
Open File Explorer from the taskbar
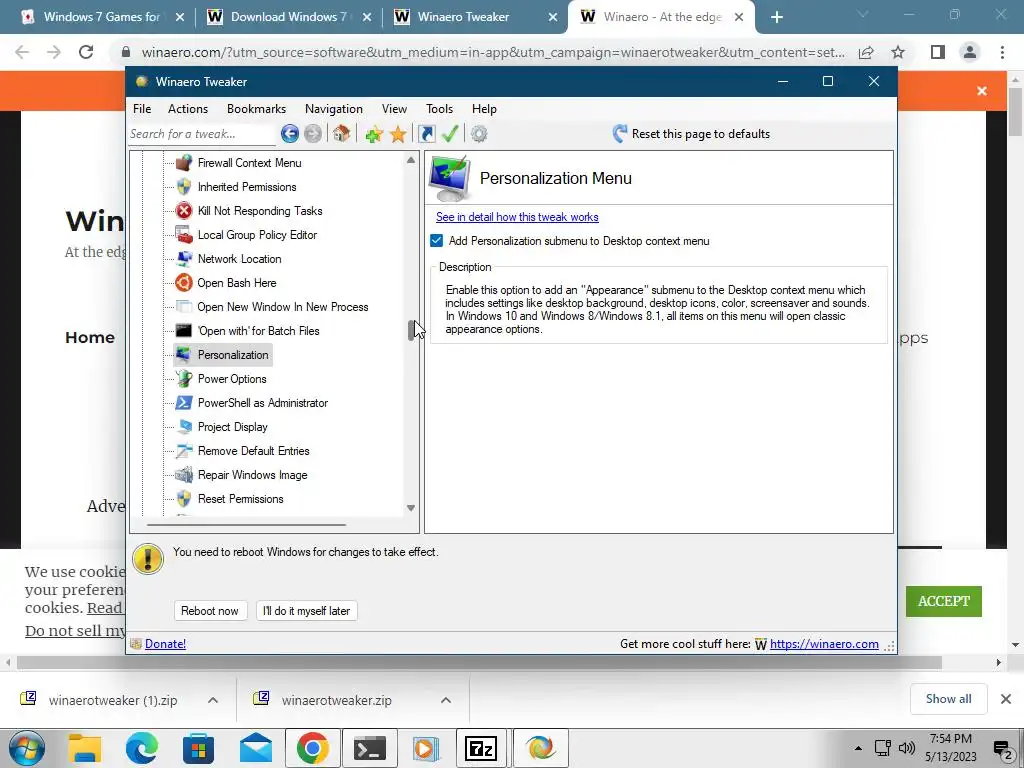click(x=85, y=748)
